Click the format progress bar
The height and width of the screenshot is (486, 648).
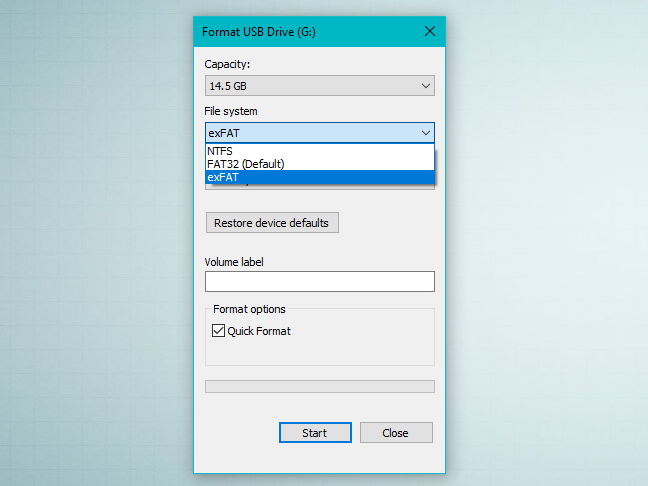point(319,386)
